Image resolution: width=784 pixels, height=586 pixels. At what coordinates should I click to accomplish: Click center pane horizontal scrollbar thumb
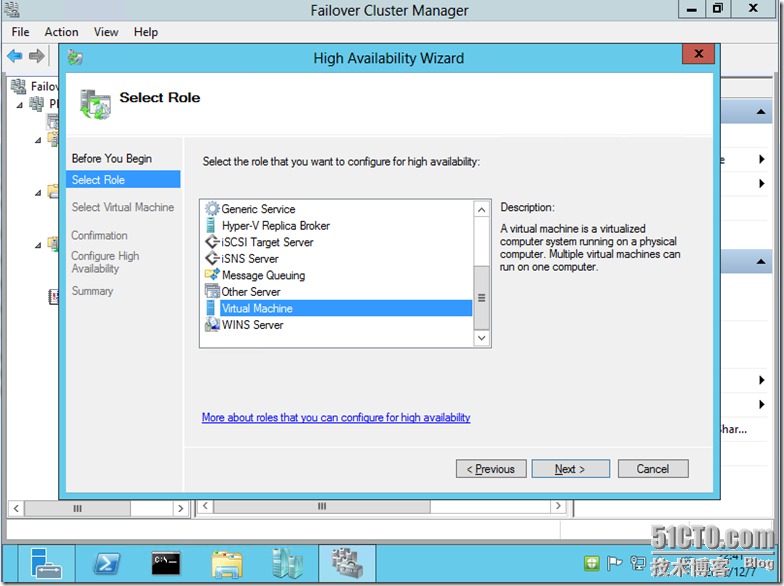[322, 506]
